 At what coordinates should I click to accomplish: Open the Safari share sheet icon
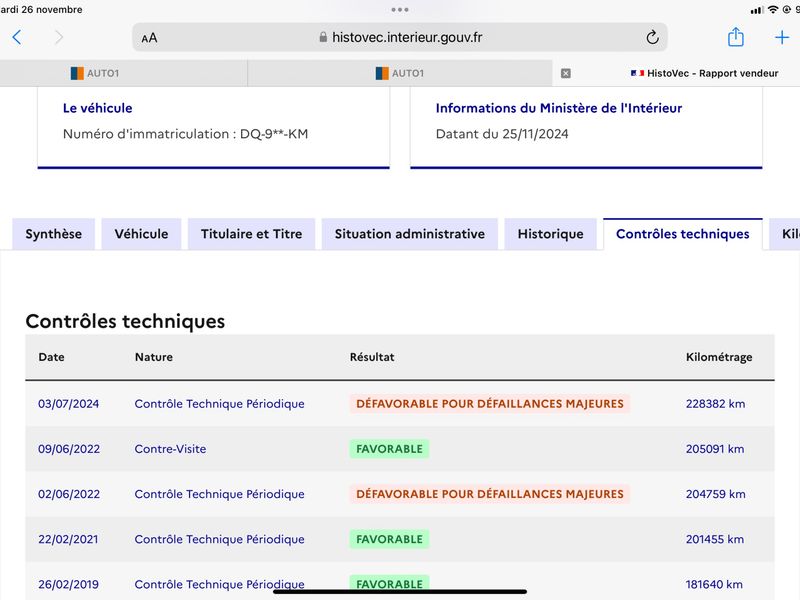tap(735, 37)
